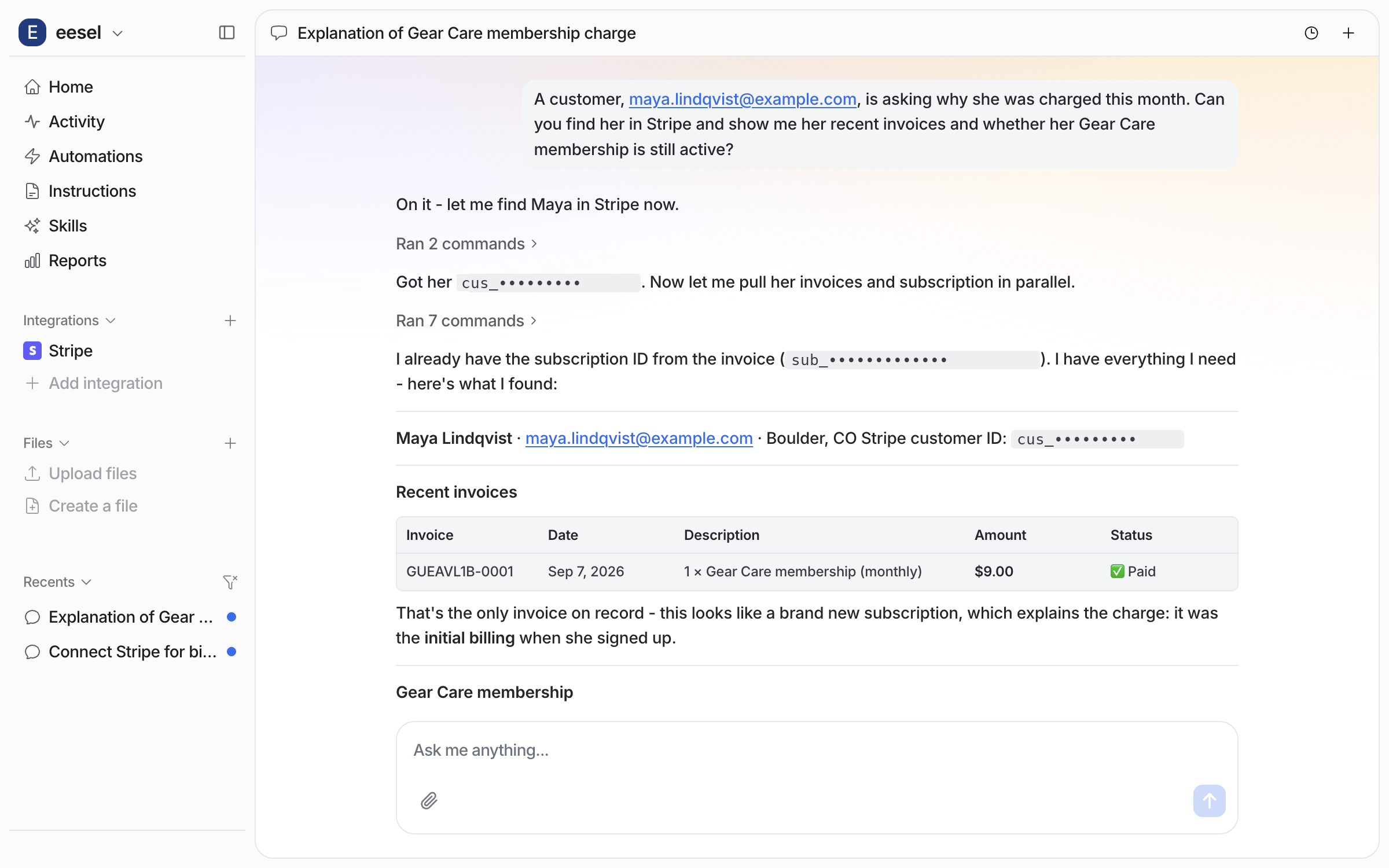Image resolution: width=1389 pixels, height=868 pixels.
Task: Click the Sep 7, 2026 date cell
Action: pyautogui.click(x=586, y=572)
